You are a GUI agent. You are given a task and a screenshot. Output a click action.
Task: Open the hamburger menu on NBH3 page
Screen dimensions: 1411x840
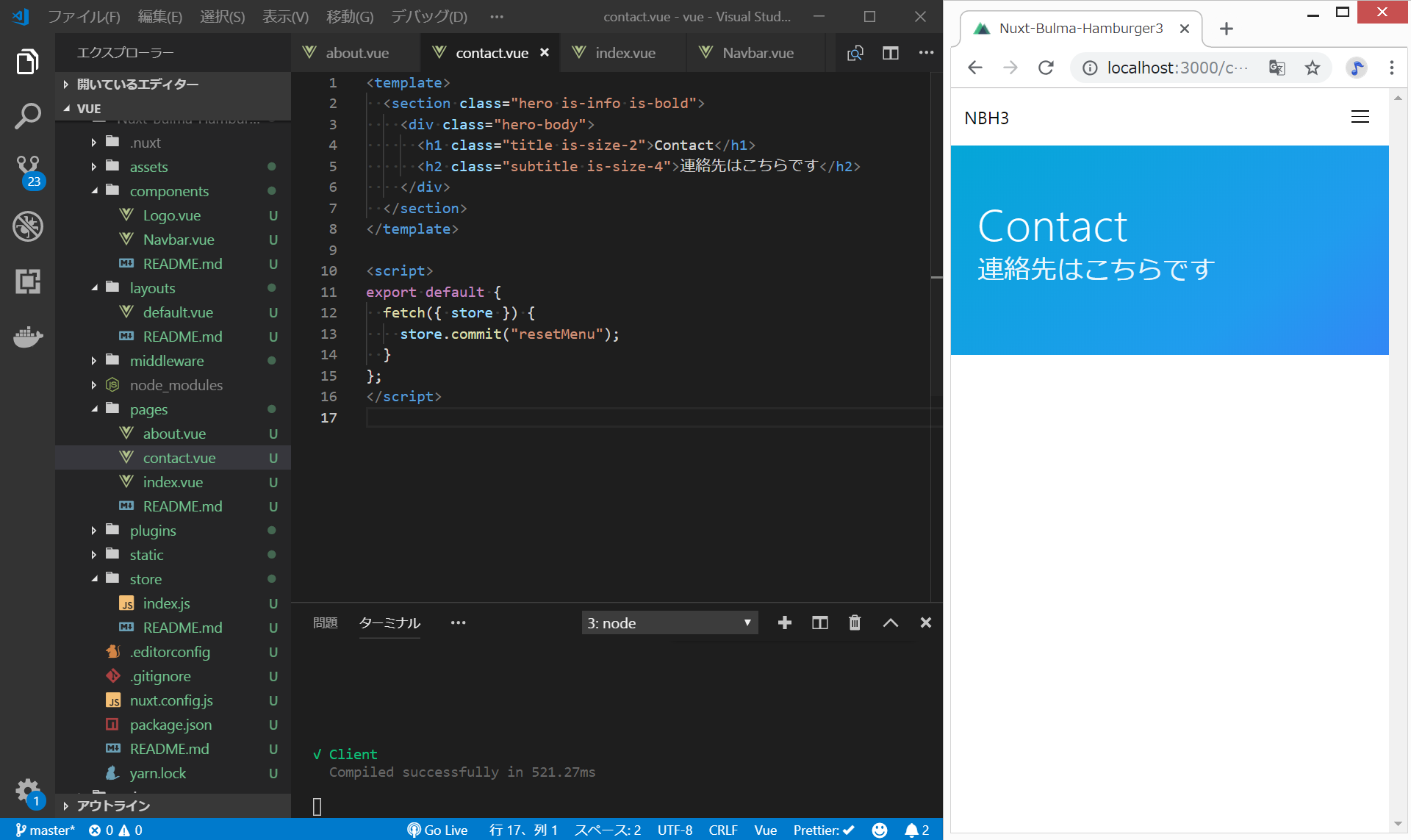coord(1360,117)
